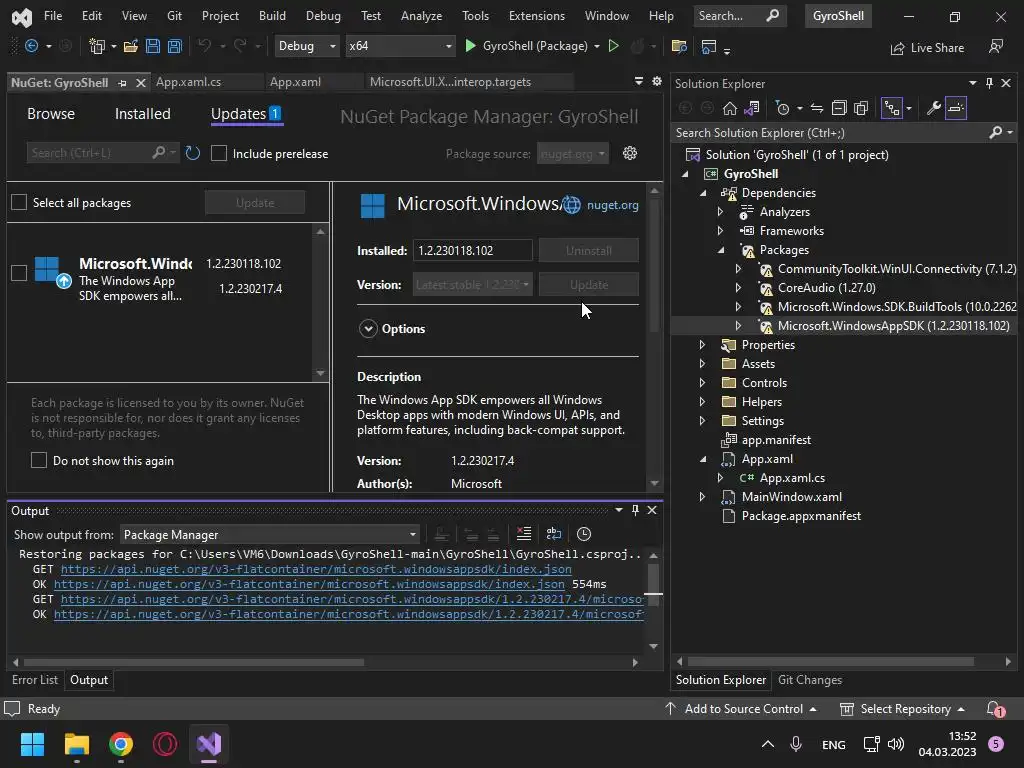This screenshot has height=768, width=1024.
Task: Switch between solutions and folder views
Action: pyautogui.click(x=752, y=108)
